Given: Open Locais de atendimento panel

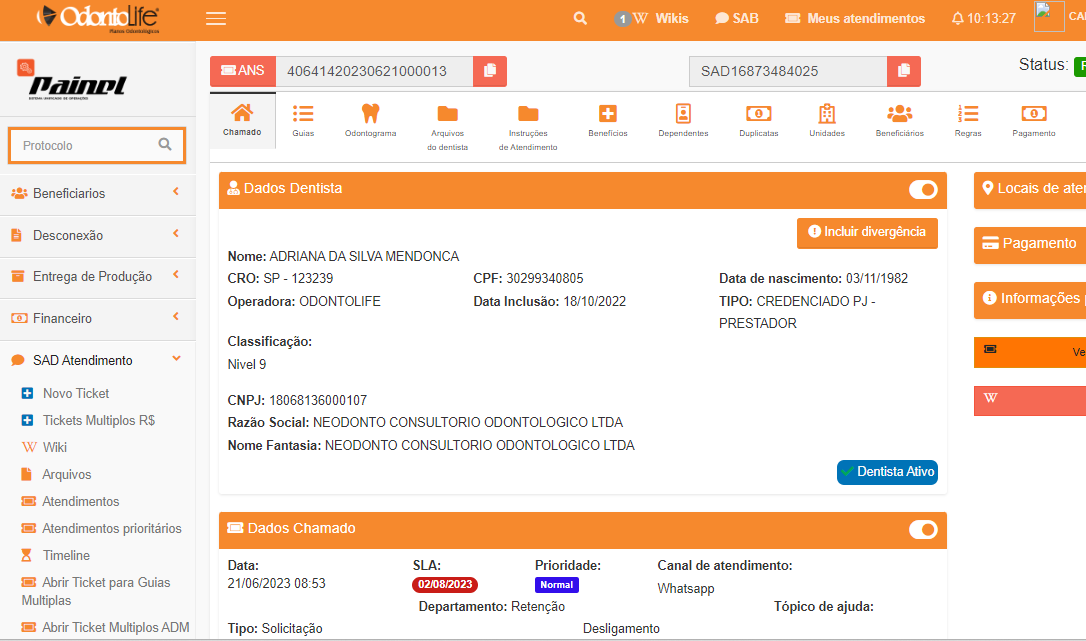Looking at the screenshot, I should [x=1030, y=189].
